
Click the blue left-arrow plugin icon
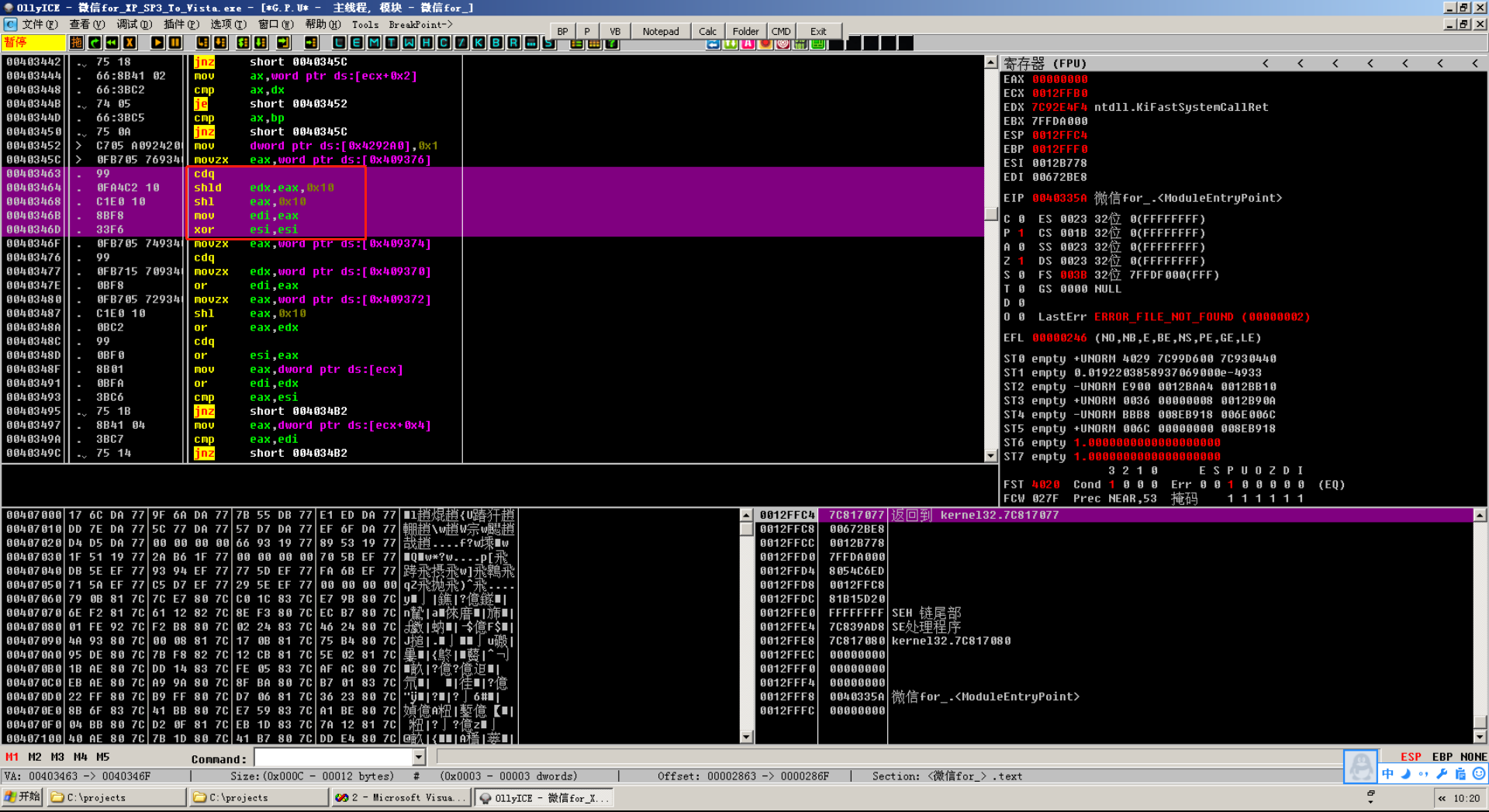pyautogui.click(x=713, y=44)
